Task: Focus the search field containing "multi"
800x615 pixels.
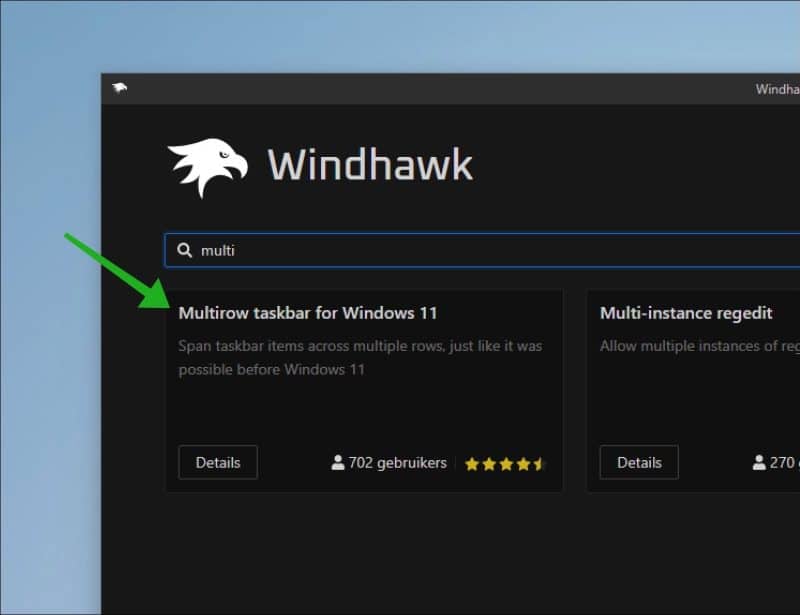Action: pyautogui.click(x=482, y=250)
